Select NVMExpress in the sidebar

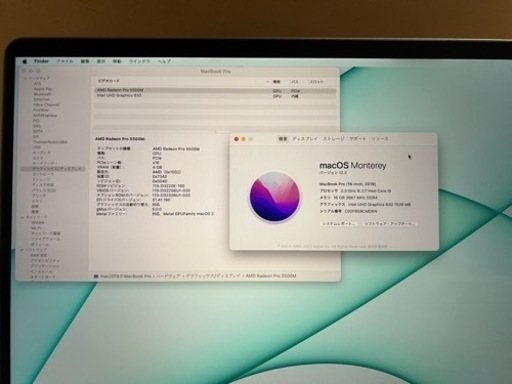pyautogui.click(x=45, y=115)
